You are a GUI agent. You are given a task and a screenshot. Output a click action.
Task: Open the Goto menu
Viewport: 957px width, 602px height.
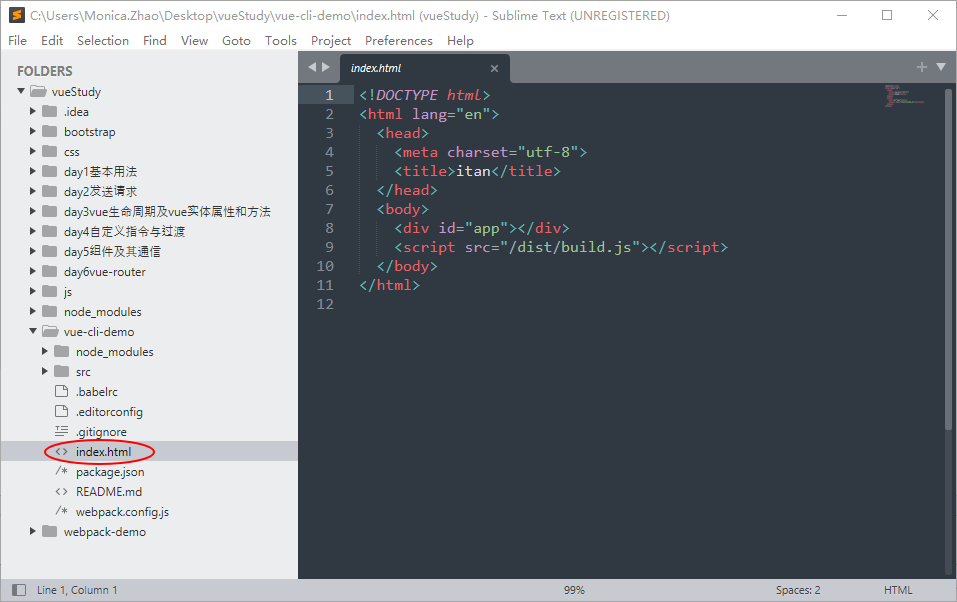point(236,40)
